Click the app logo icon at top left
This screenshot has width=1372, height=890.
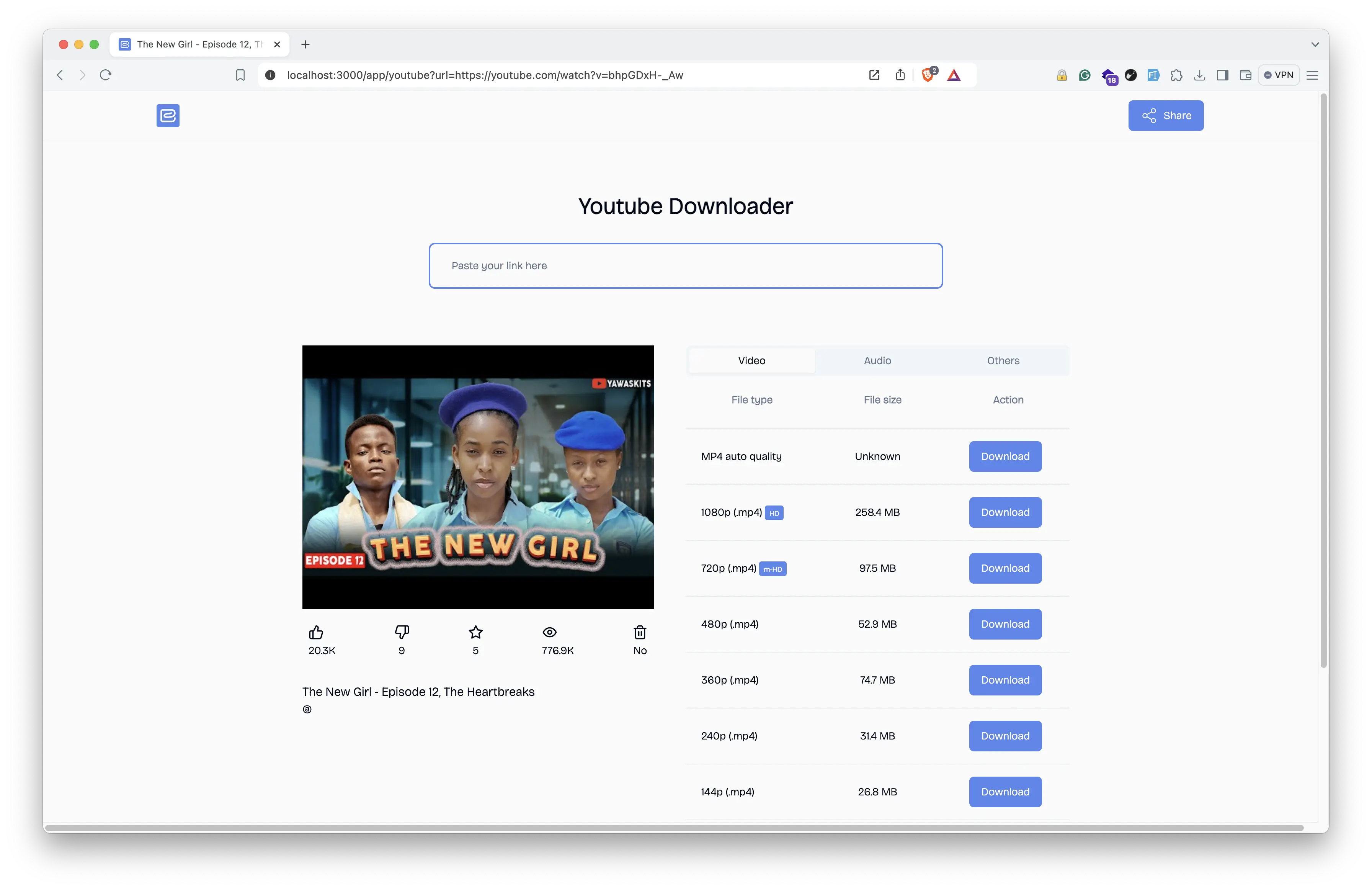[x=168, y=115]
